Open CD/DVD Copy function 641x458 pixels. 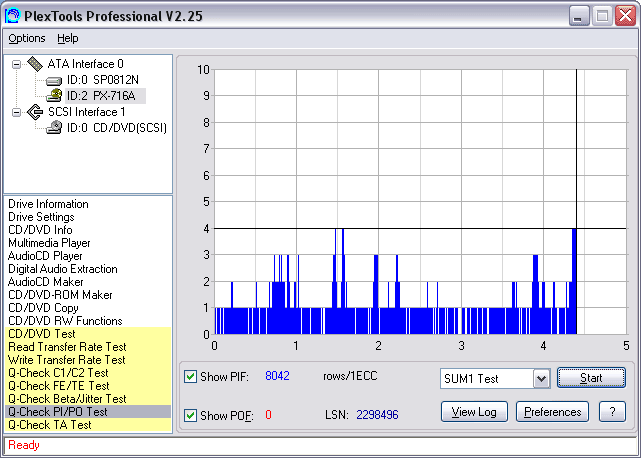pyautogui.click(x=43, y=308)
